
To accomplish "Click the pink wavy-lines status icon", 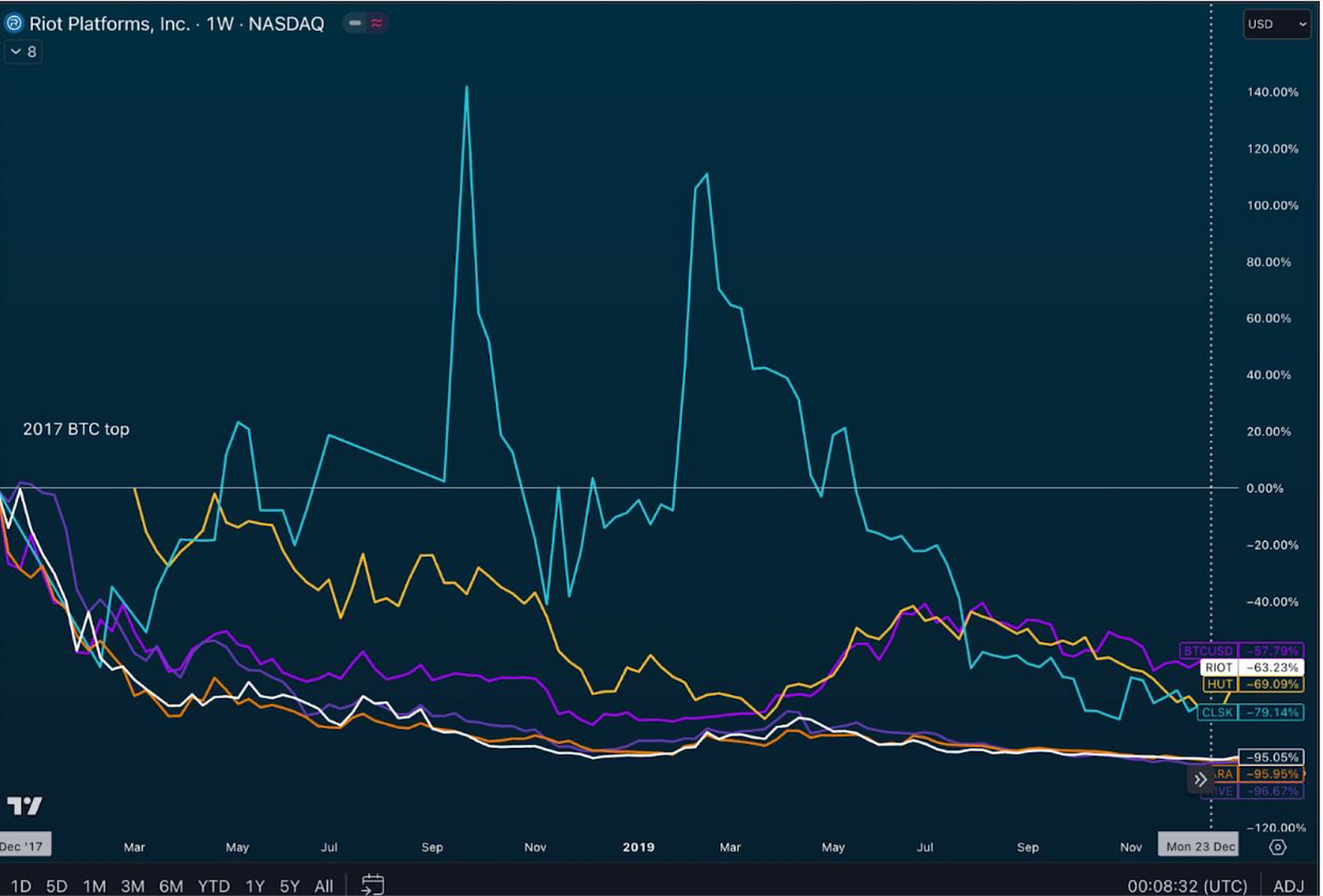I will (x=376, y=24).
